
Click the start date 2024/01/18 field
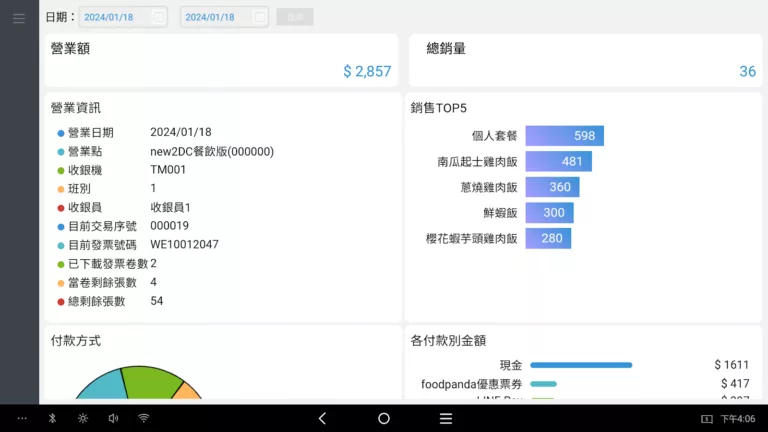[x=112, y=17]
